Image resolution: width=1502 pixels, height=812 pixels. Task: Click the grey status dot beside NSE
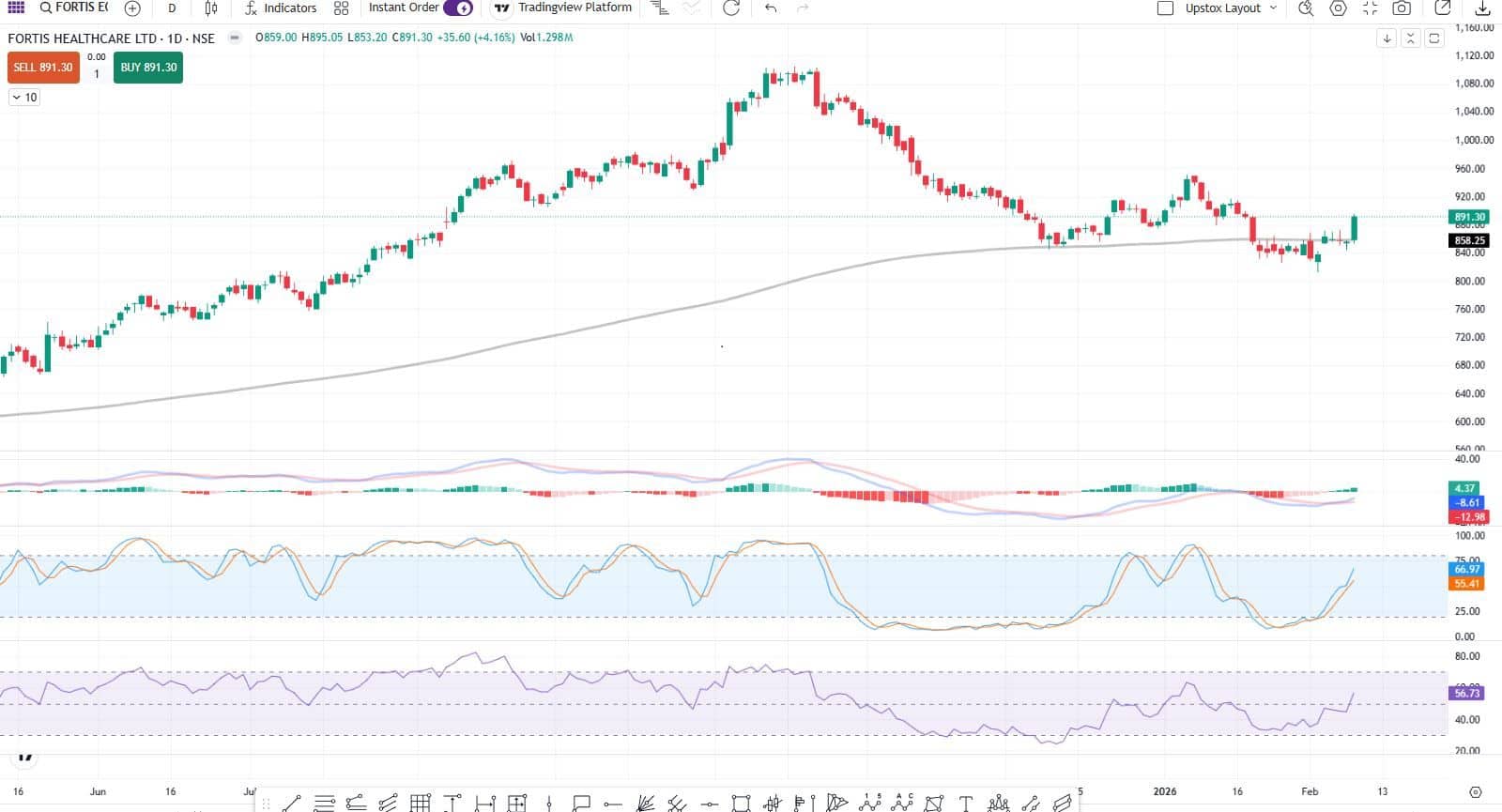tap(234, 38)
